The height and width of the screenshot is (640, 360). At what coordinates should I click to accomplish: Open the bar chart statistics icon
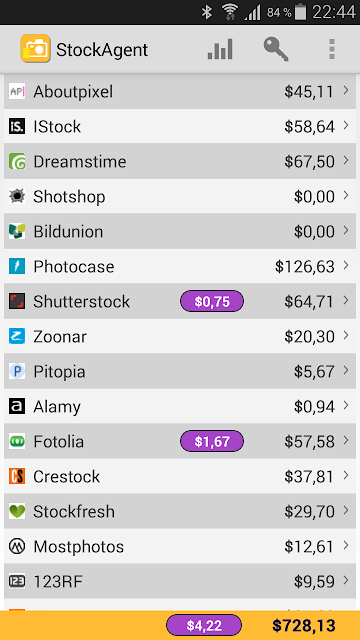[x=220, y=49]
